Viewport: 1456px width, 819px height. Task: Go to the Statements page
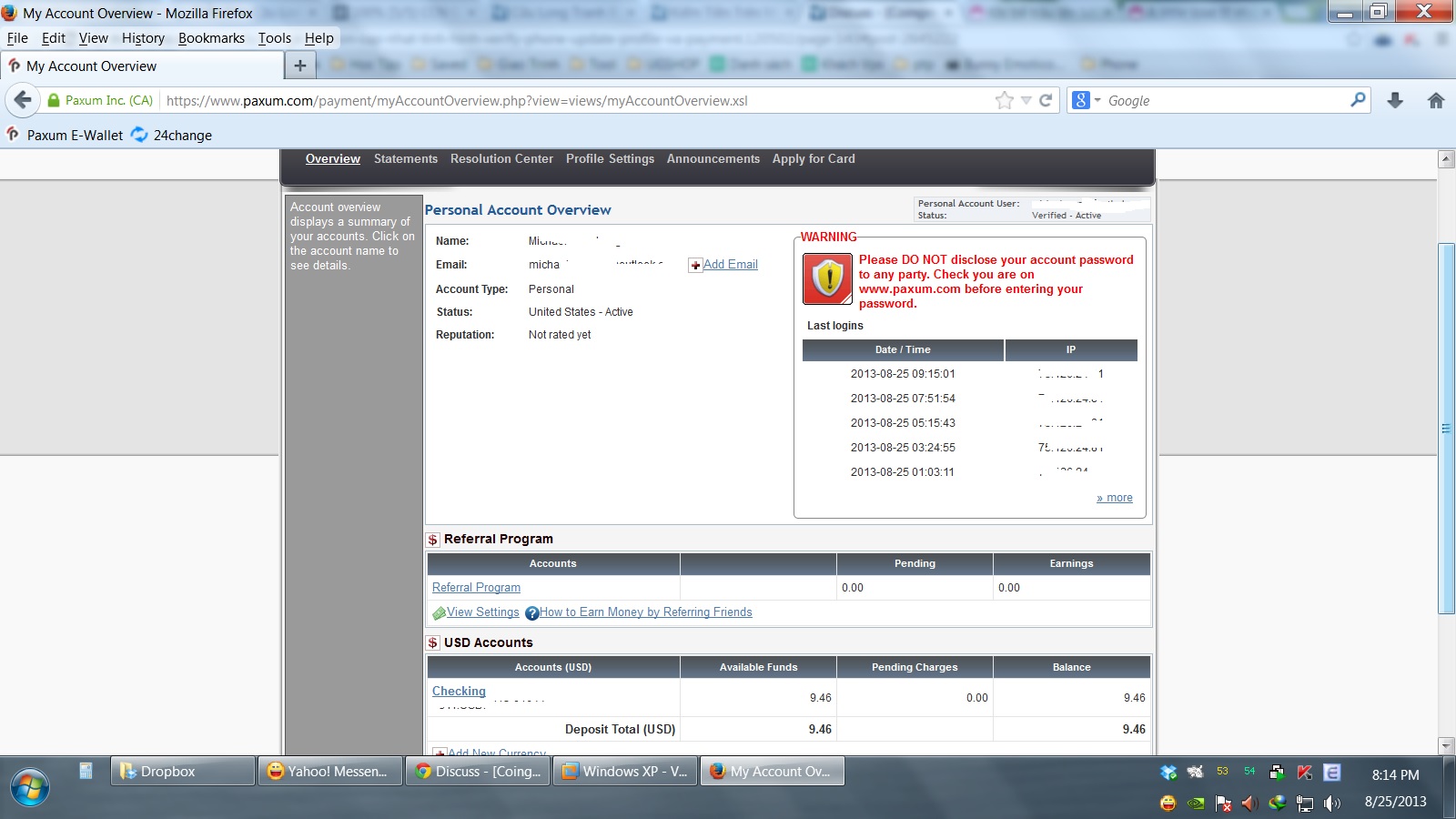pos(406,159)
